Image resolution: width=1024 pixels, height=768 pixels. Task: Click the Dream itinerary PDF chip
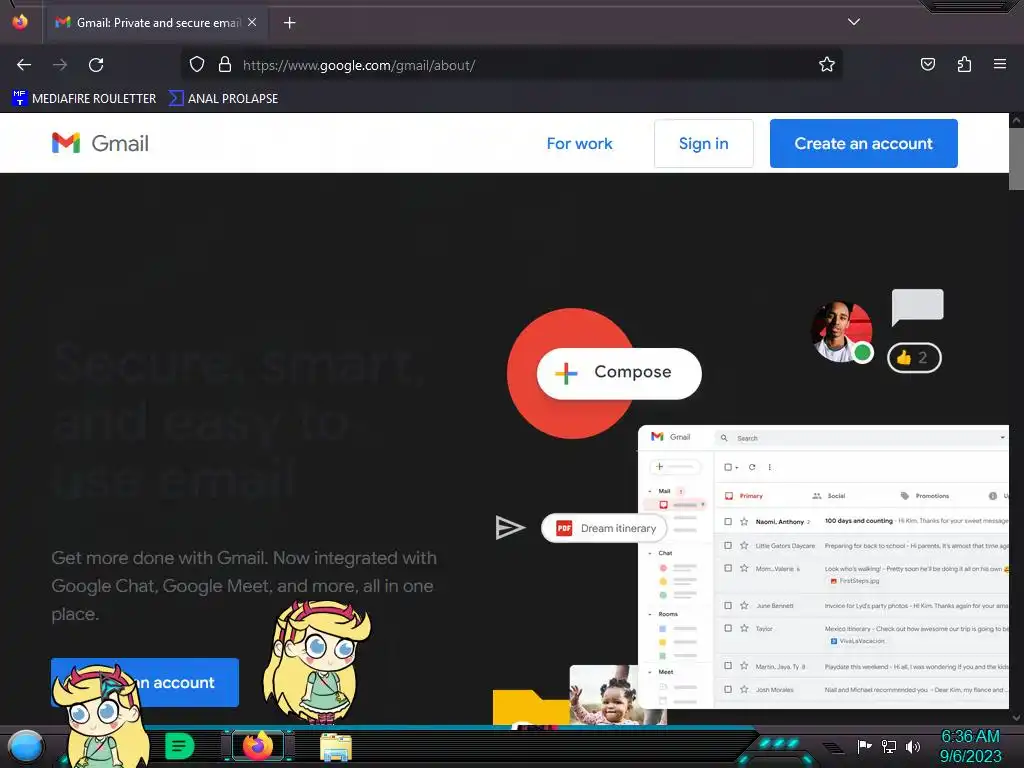point(605,528)
